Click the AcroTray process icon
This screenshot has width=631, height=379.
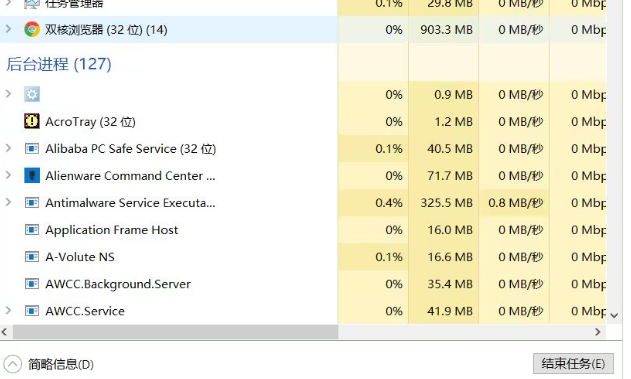tap(32, 121)
